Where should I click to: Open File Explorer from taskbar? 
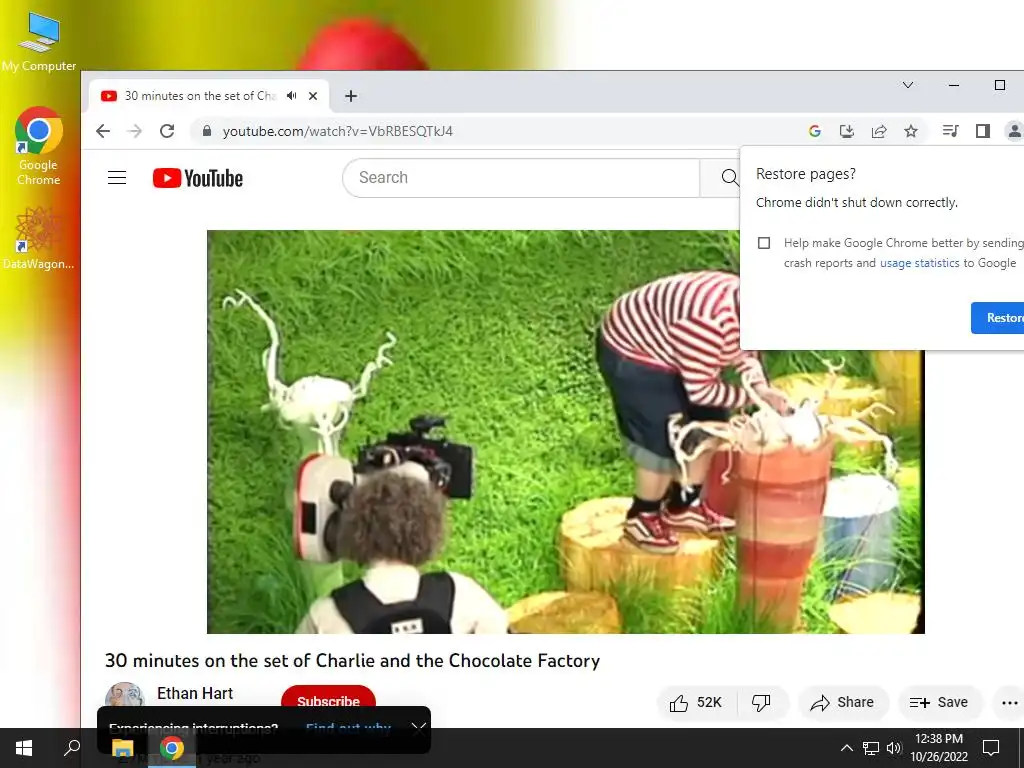point(122,748)
